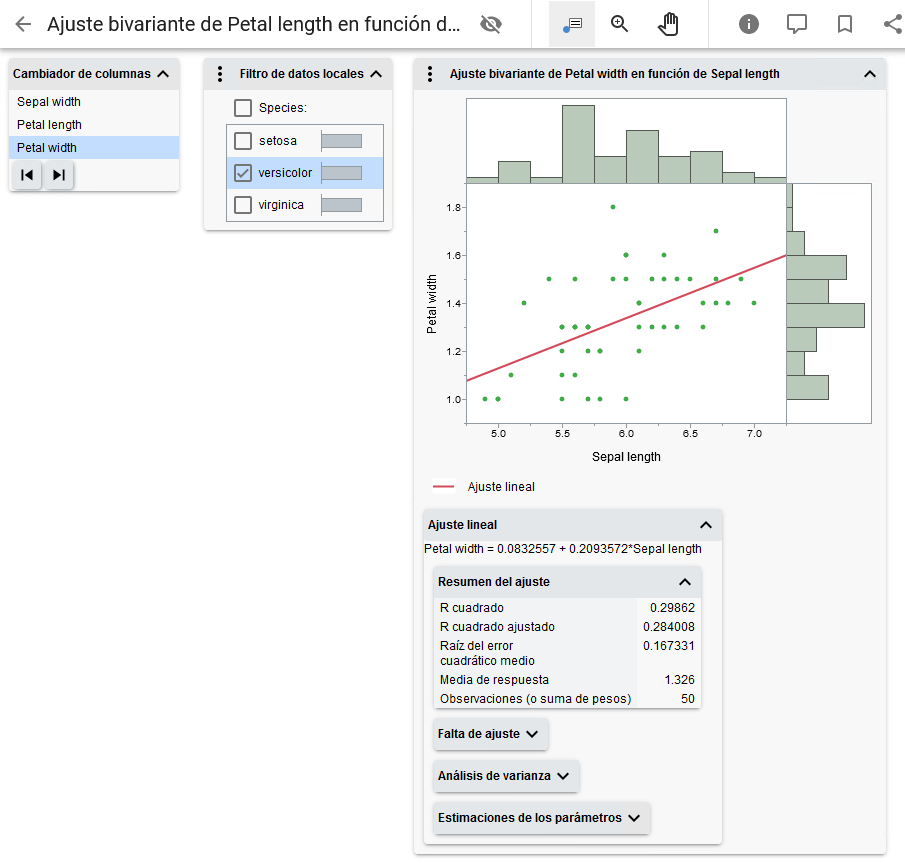905x863 pixels.
Task: Open the info details icon
Action: tap(749, 24)
